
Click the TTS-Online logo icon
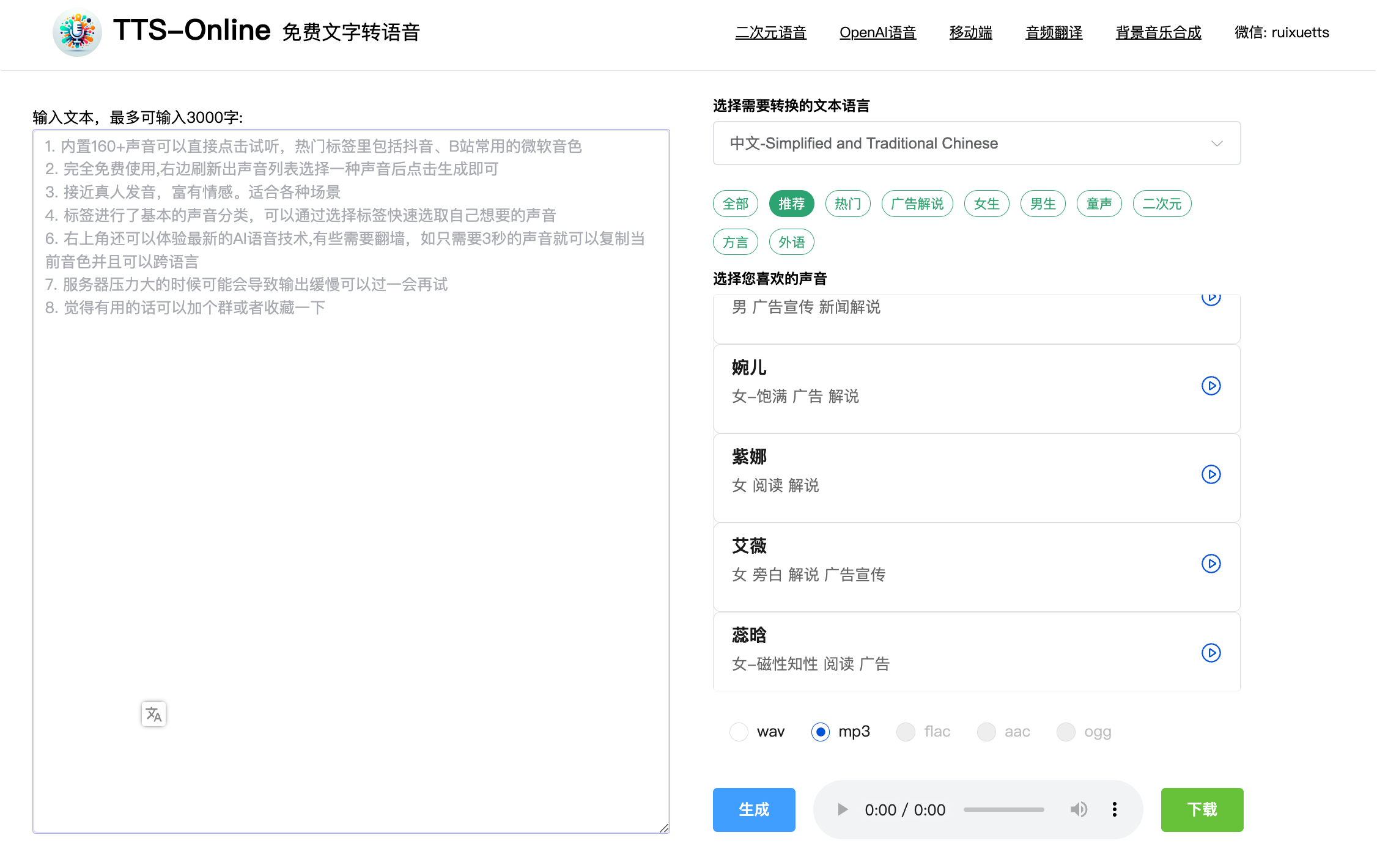[x=77, y=32]
